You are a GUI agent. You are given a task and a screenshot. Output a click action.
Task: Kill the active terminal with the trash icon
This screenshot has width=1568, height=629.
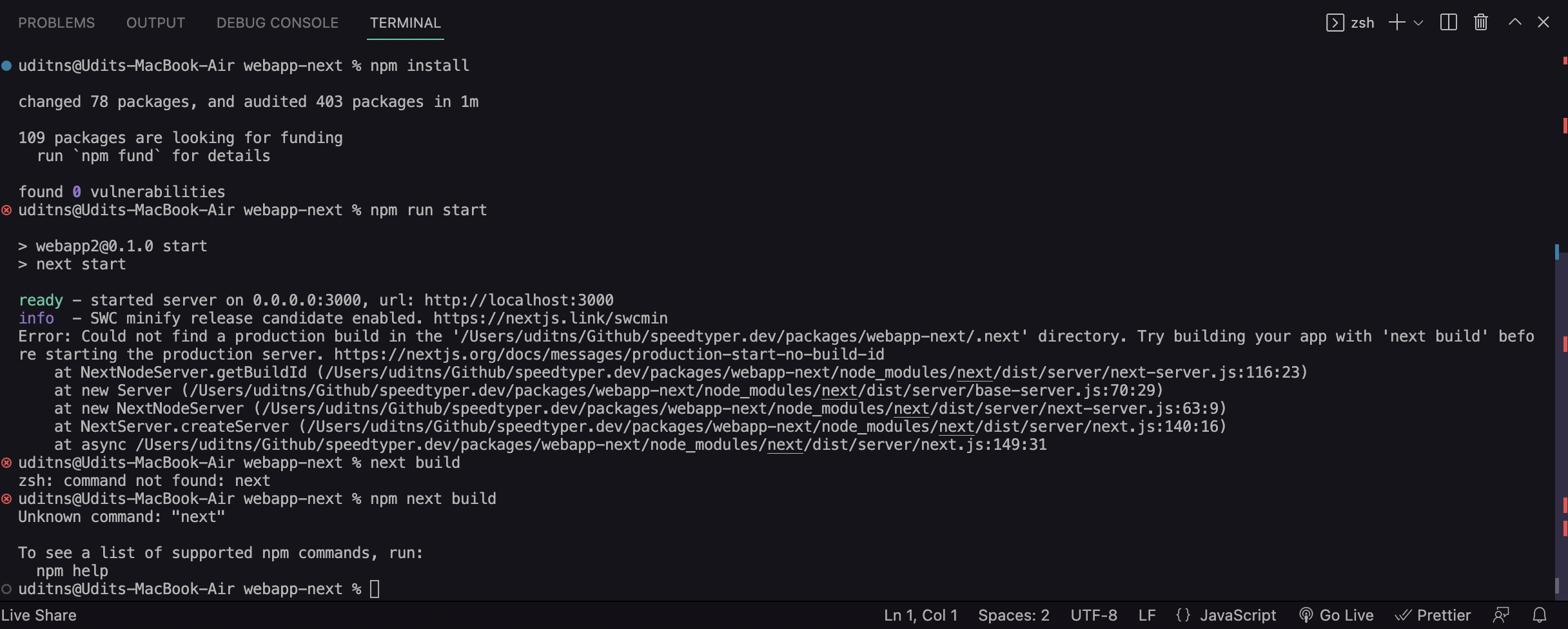(1480, 22)
